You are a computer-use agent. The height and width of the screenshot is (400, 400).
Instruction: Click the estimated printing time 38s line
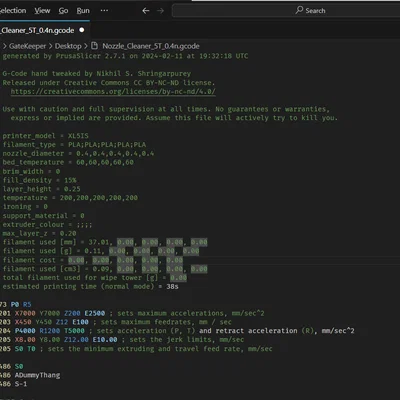coord(90,287)
